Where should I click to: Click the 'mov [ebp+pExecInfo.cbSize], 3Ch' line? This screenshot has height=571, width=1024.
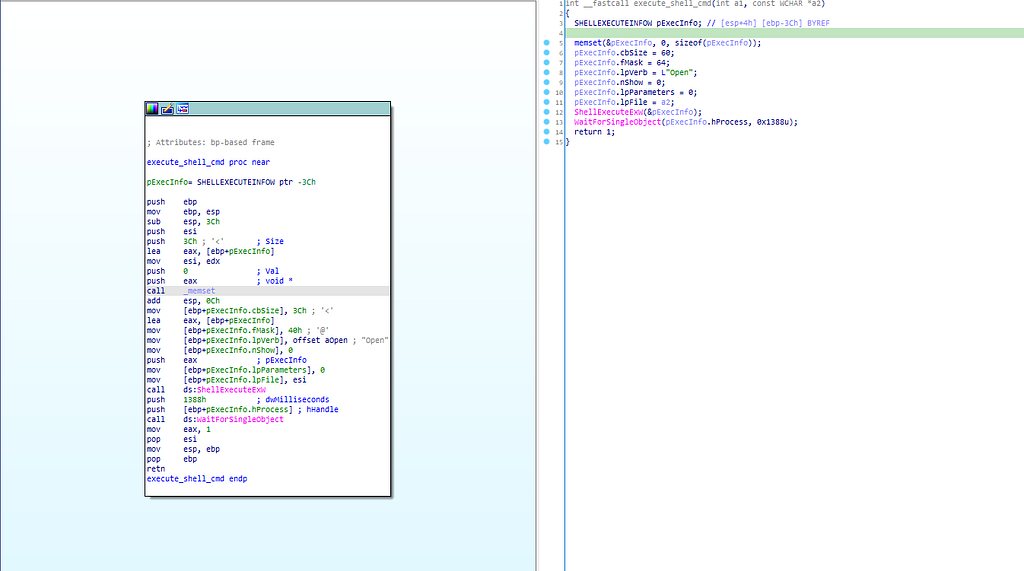coord(240,310)
